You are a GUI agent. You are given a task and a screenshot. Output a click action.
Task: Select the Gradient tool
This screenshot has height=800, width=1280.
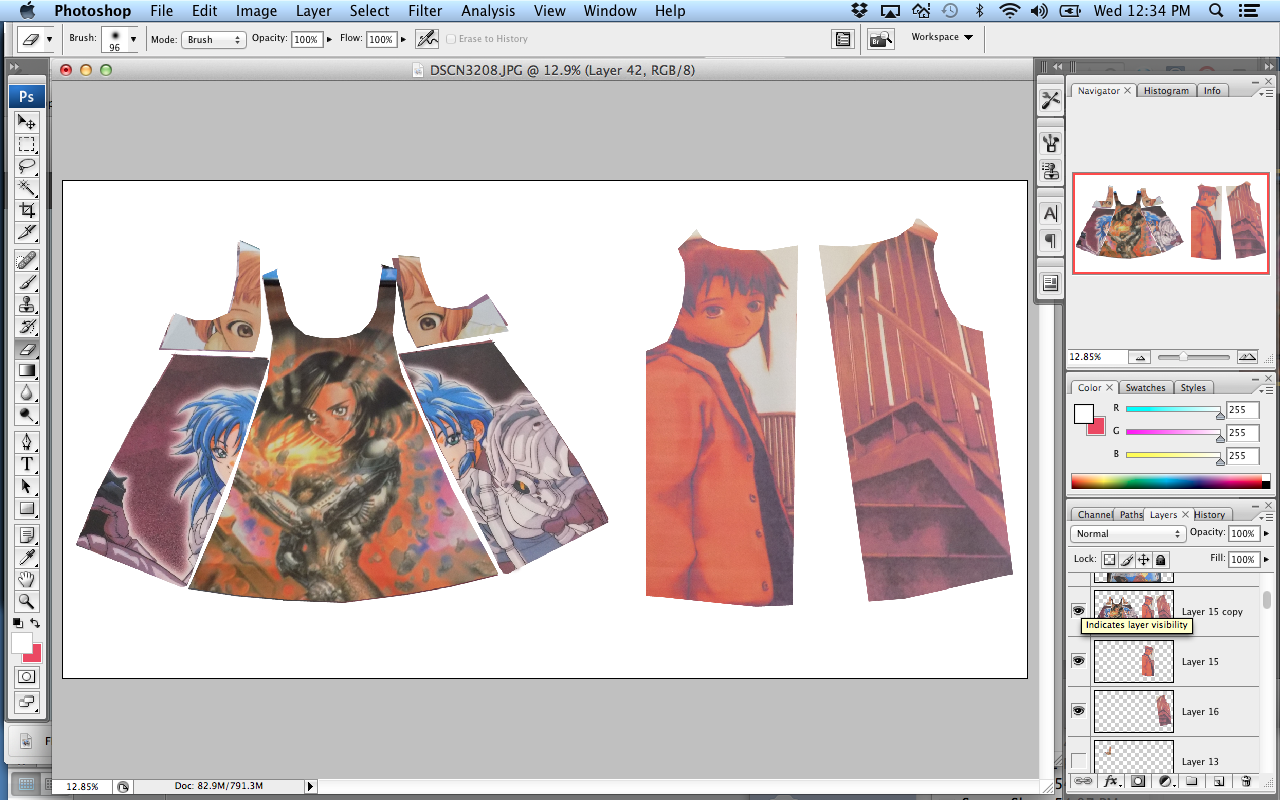pos(27,371)
